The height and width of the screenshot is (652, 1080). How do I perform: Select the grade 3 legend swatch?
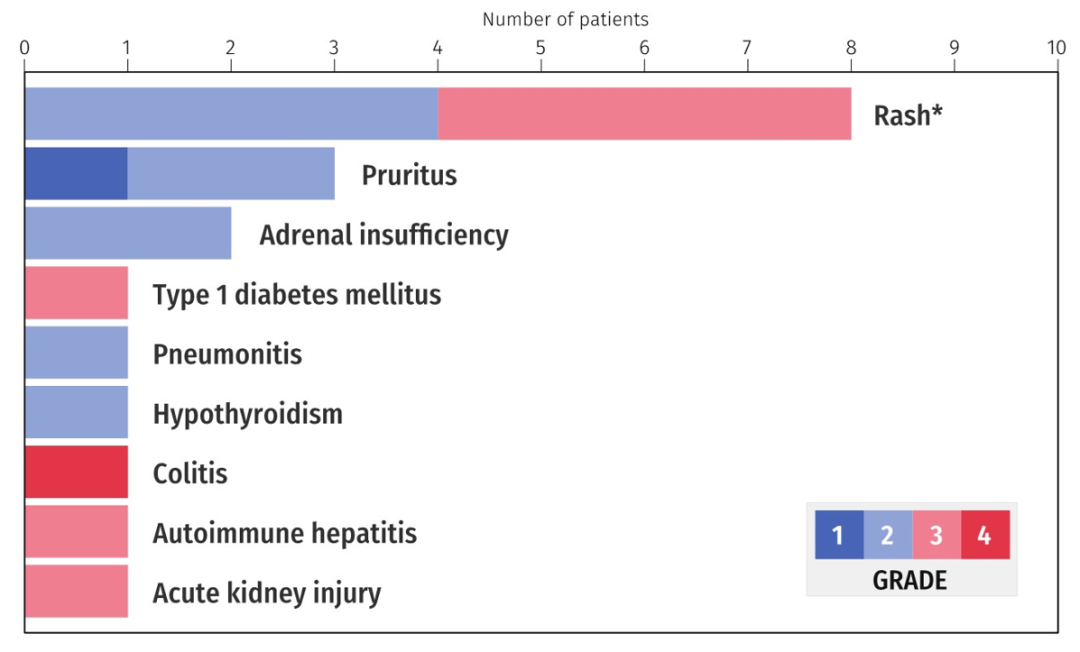pos(936,535)
